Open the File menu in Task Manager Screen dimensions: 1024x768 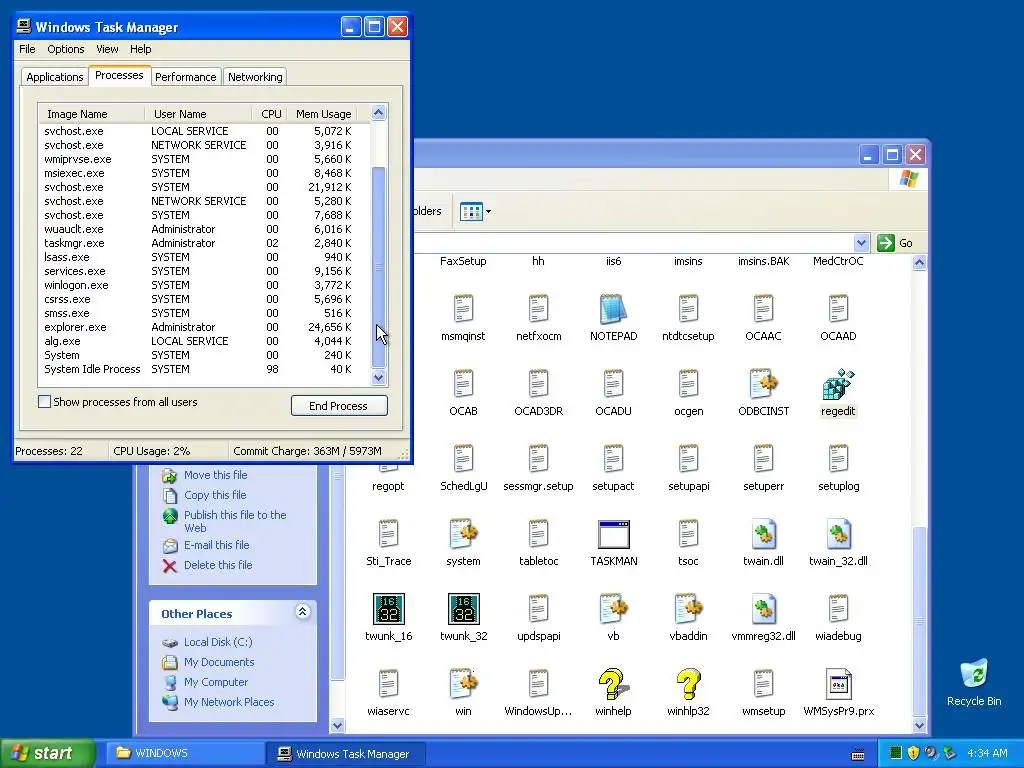tap(27, 49)
